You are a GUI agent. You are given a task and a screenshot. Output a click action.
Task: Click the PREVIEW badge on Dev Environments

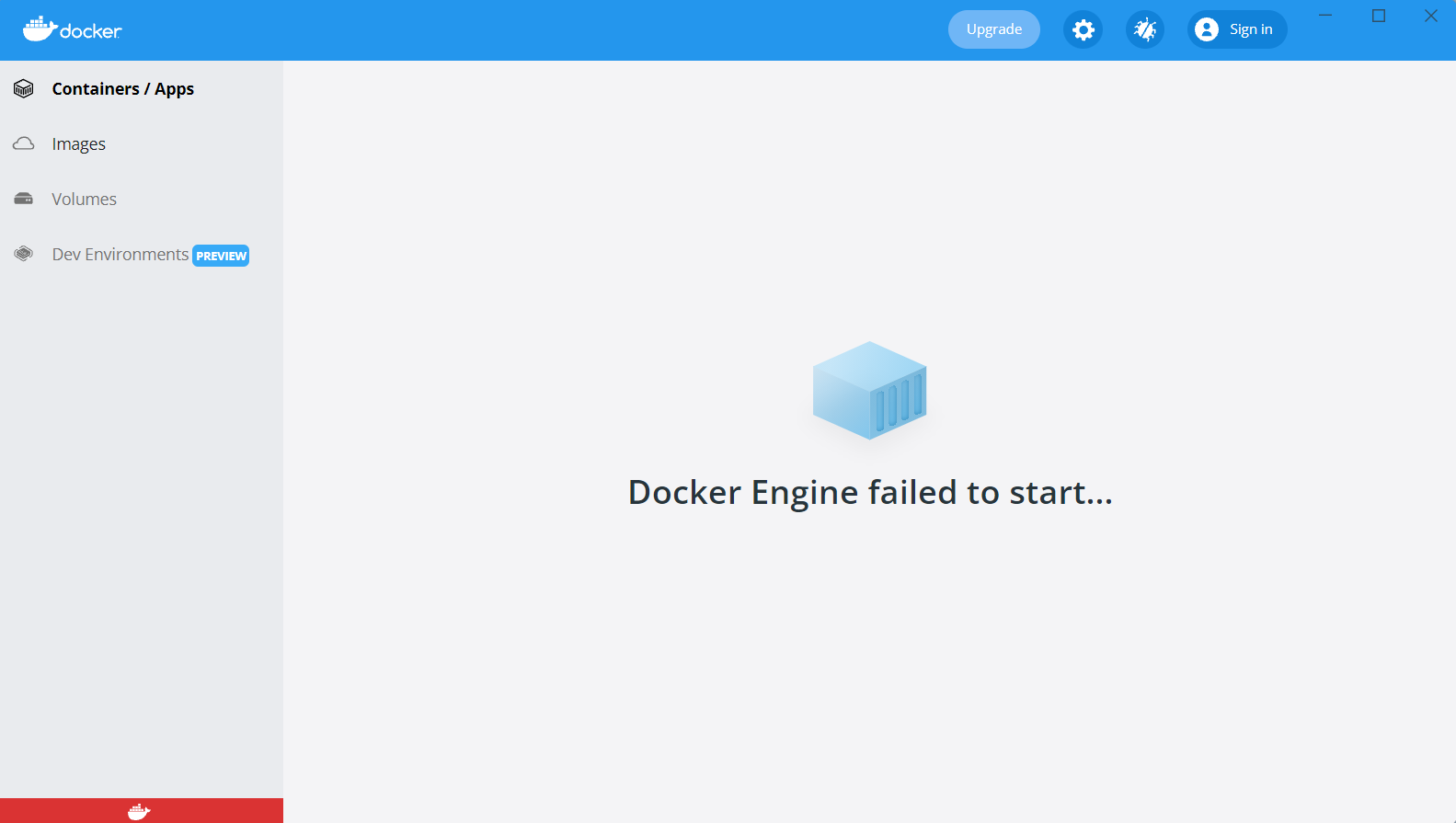point(221,255)
